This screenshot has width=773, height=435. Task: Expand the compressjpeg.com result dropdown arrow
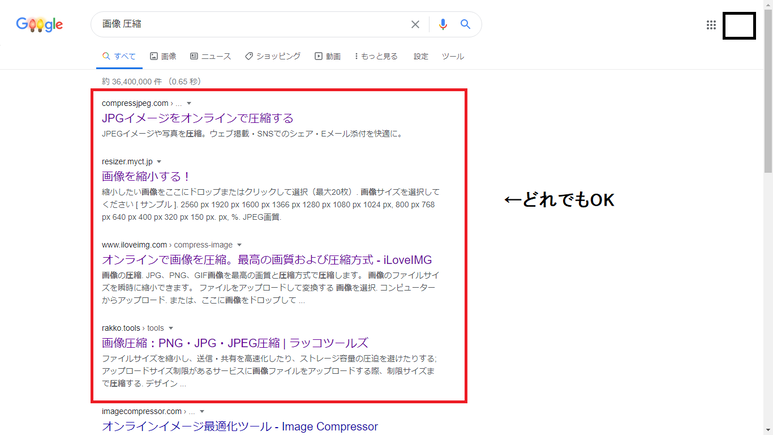pyautogui.click(x=189, y=104)
